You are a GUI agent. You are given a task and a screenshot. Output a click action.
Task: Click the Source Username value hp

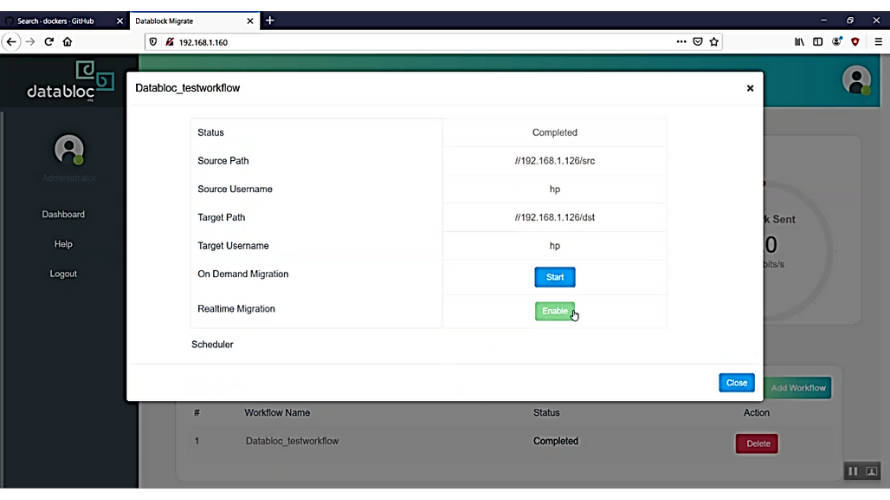coord(555,189)
